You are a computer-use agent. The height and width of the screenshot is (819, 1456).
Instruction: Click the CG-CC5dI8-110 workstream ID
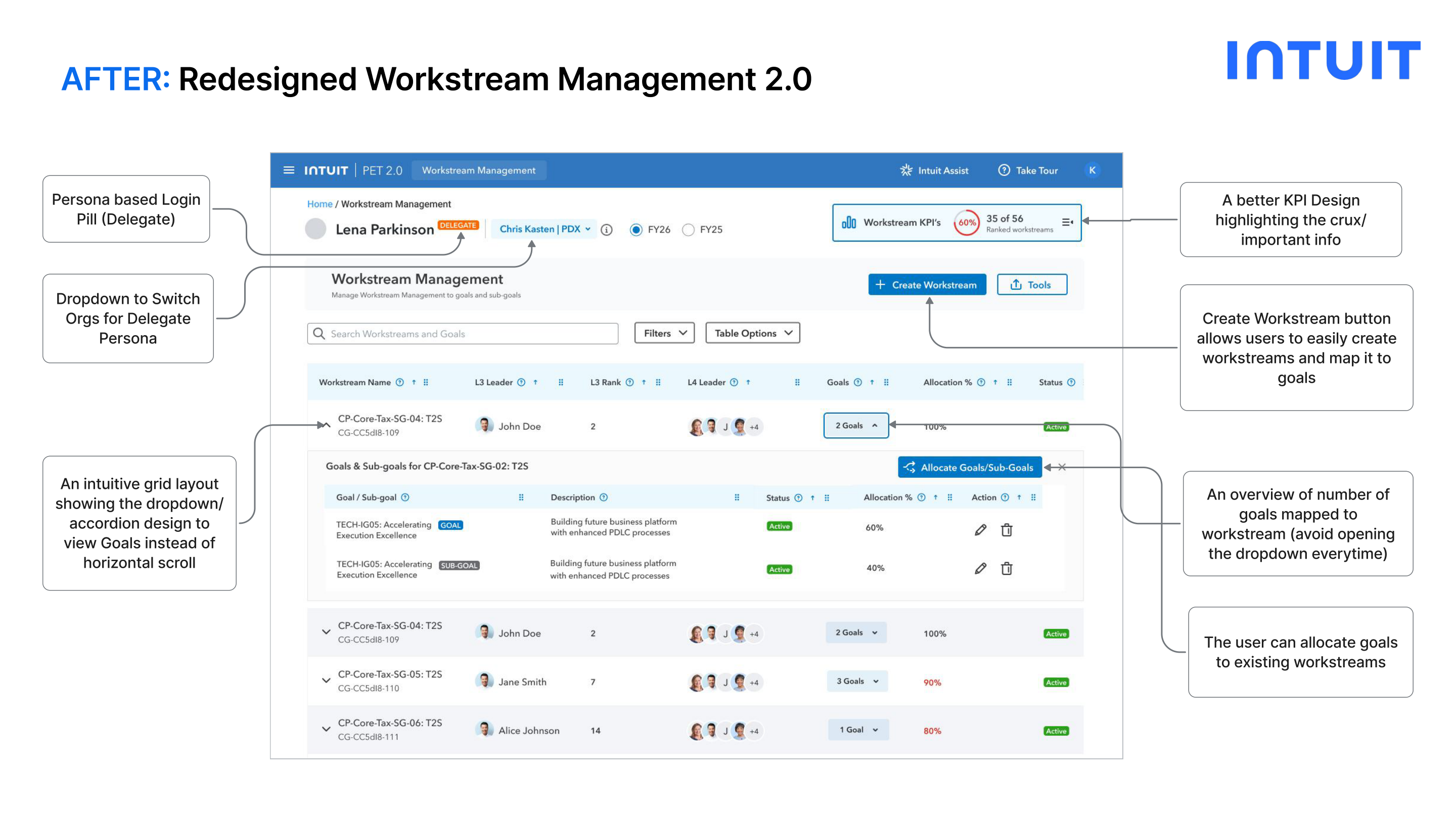369,689
